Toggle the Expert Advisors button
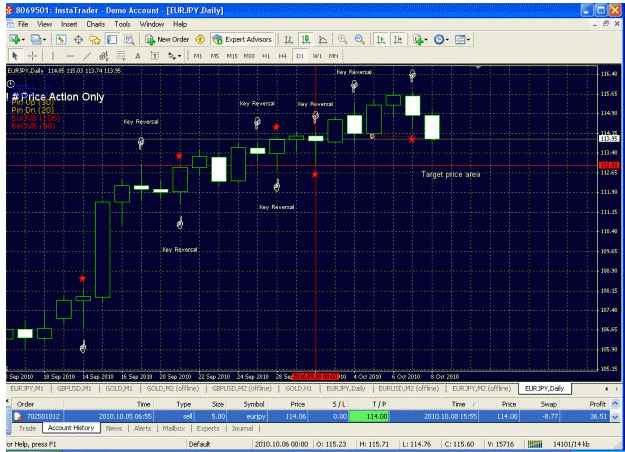 (x=242, y=39)
